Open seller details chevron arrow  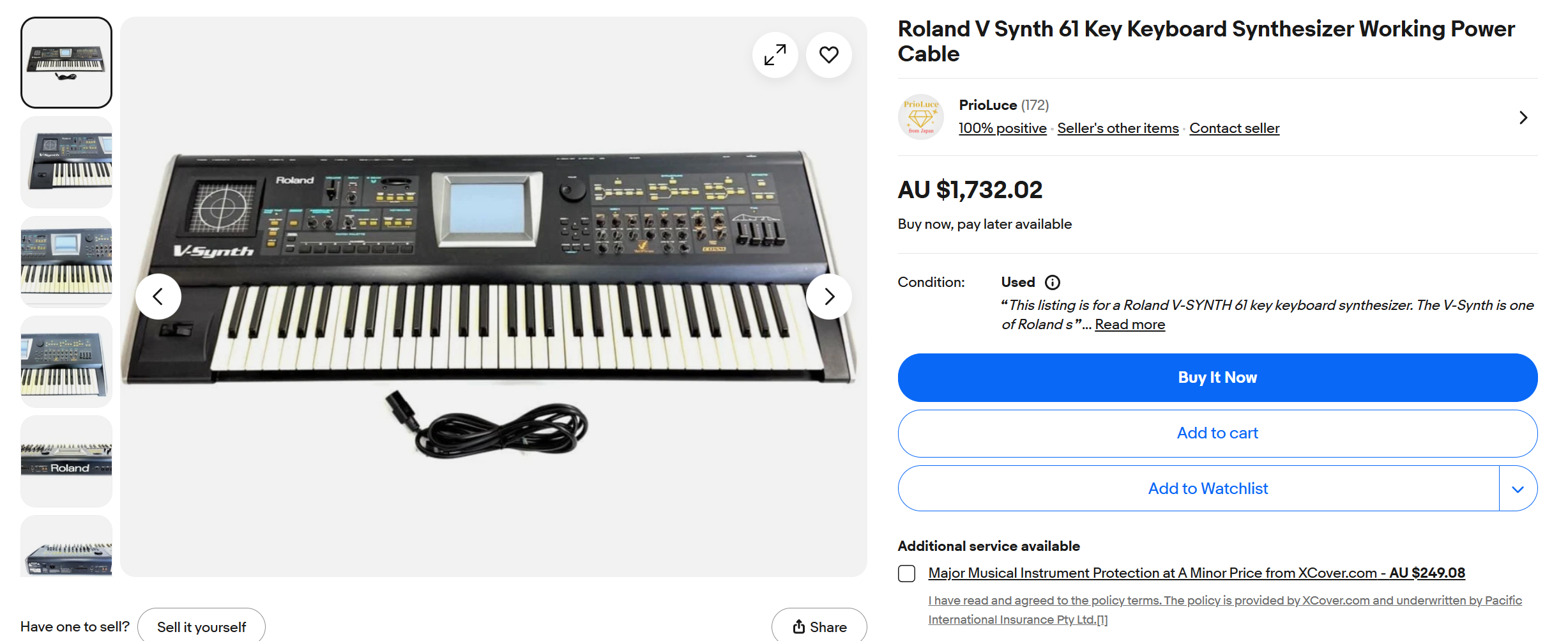[1523, 118]
